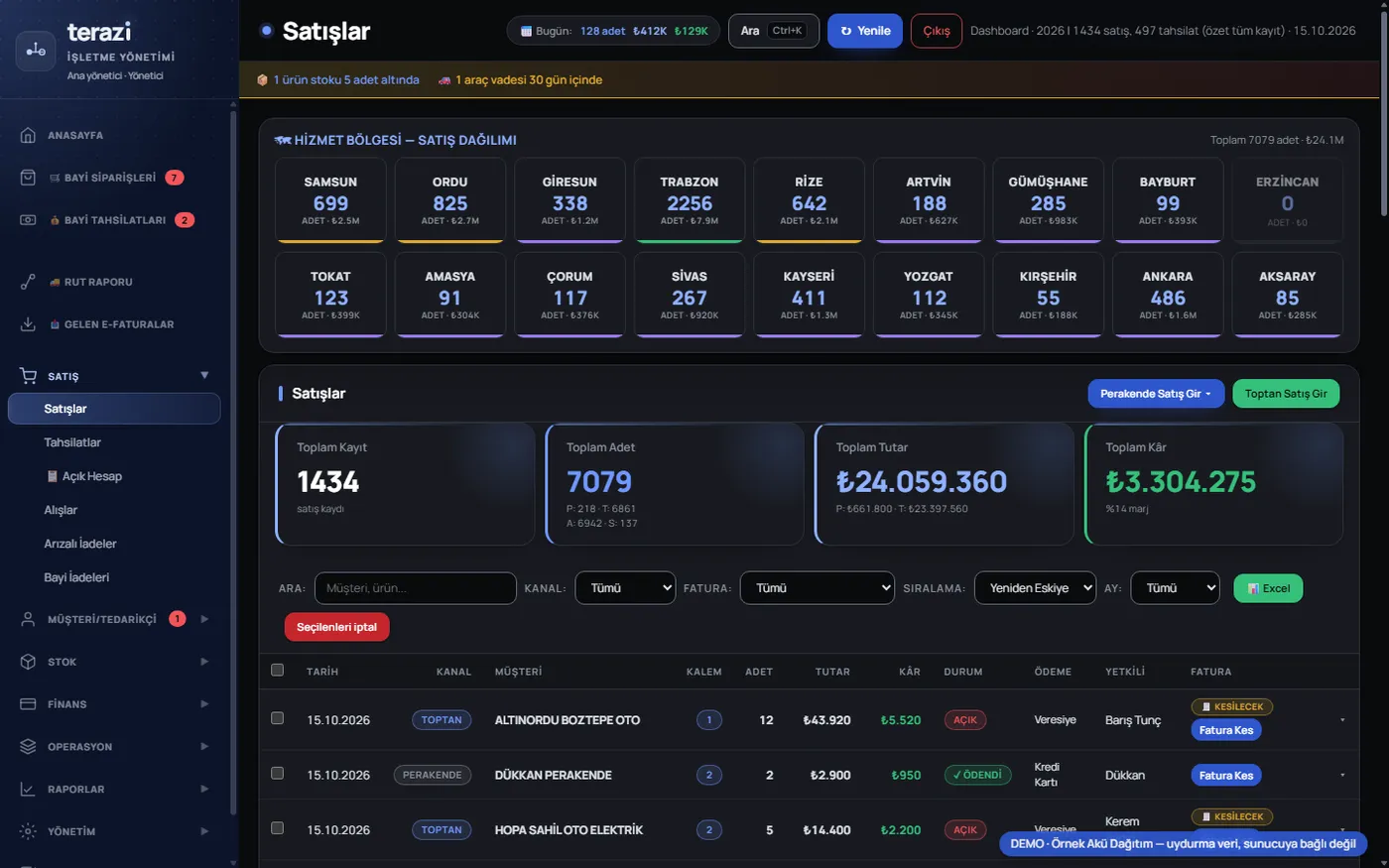Screen dimensions: 1389x868
Task: Expand the Müşteri/Tedarikçi sidebar section
Action: pyautogui.click(x=114, y=619)
